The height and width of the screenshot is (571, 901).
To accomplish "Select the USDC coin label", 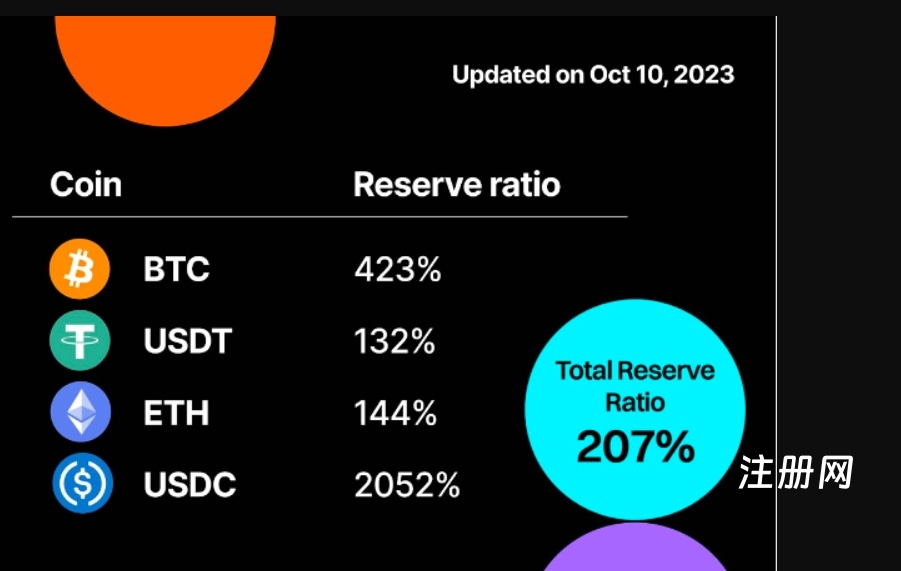I will click(190, 486).
